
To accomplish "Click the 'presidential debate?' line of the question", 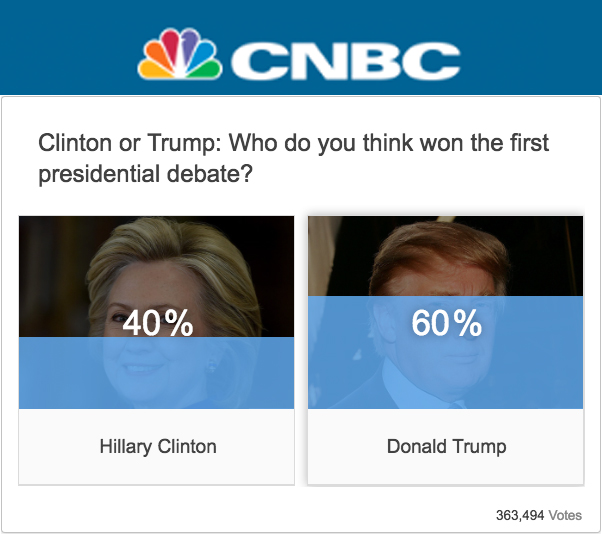I will coord(146,174).
